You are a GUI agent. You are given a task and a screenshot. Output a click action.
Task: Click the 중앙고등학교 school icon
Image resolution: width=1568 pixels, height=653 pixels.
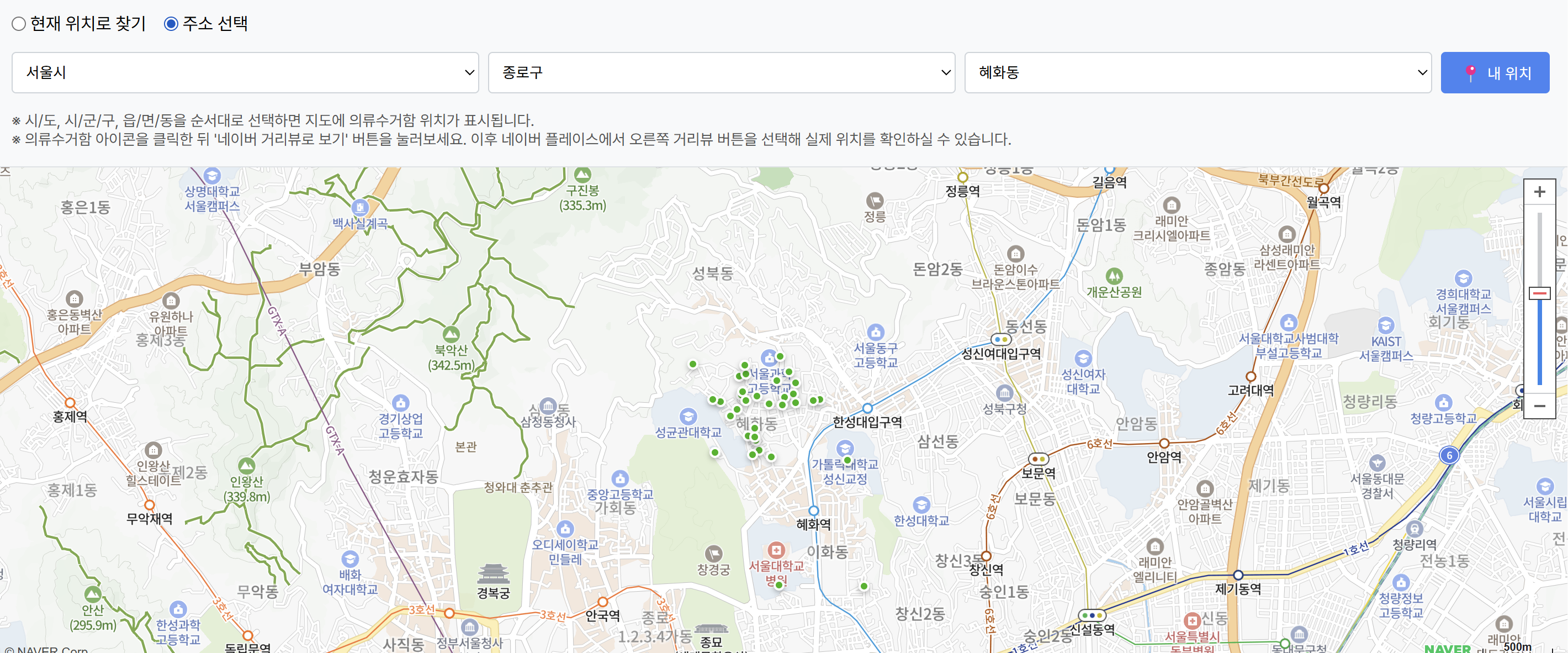[619, 478]
